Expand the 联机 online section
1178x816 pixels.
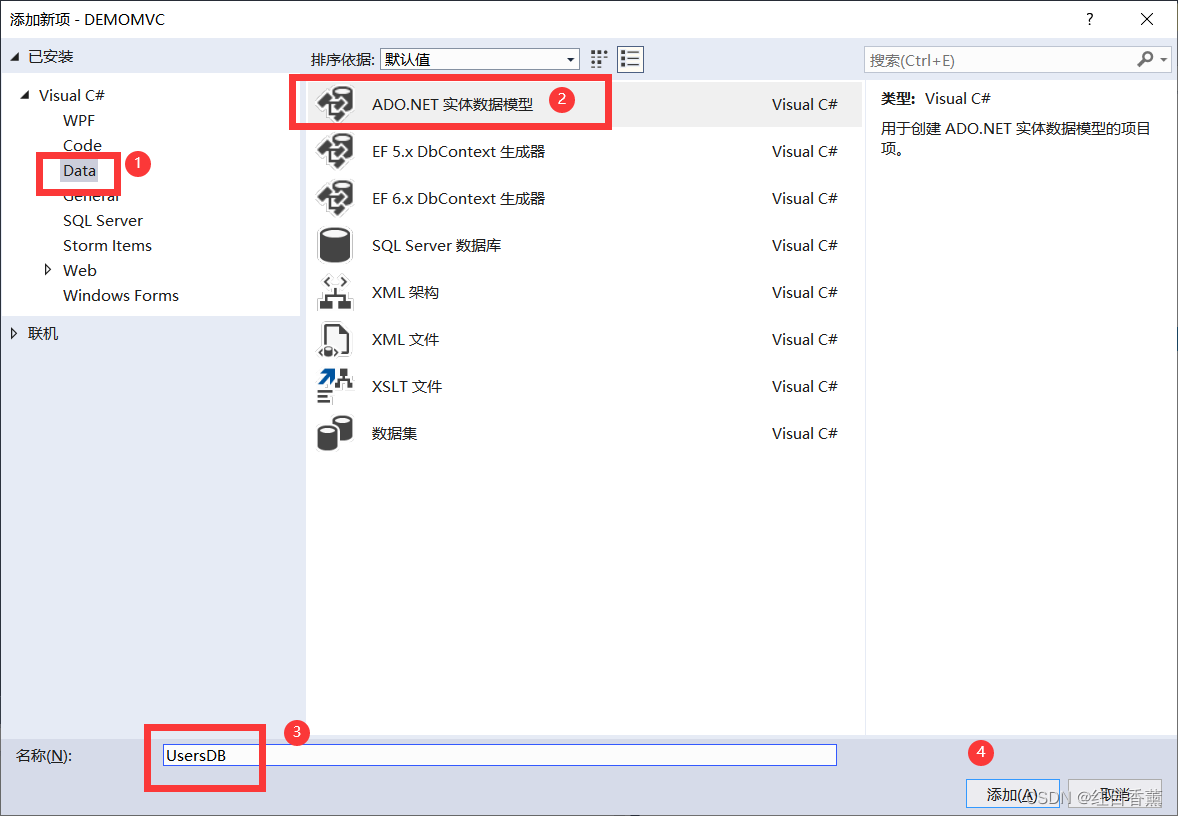coord(14,333)
